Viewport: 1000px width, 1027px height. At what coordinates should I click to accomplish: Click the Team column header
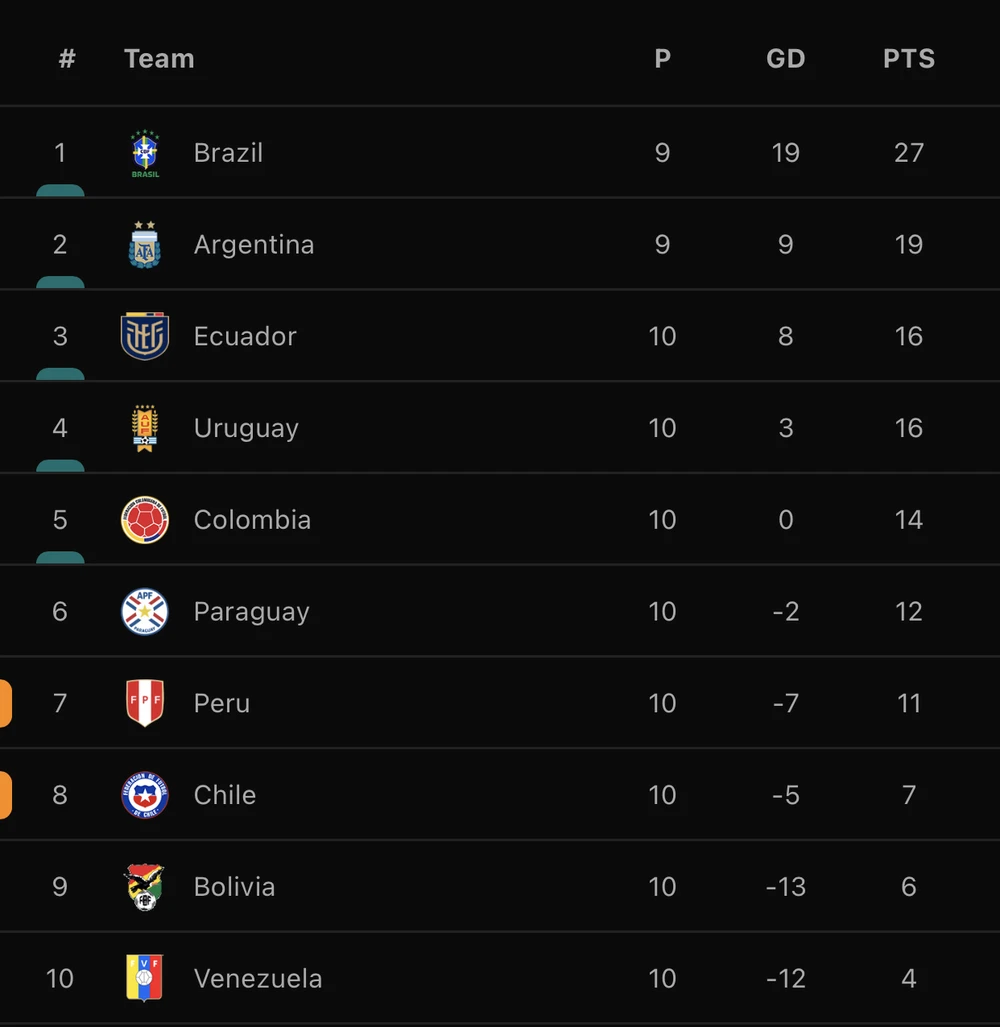tap(159, 59)
